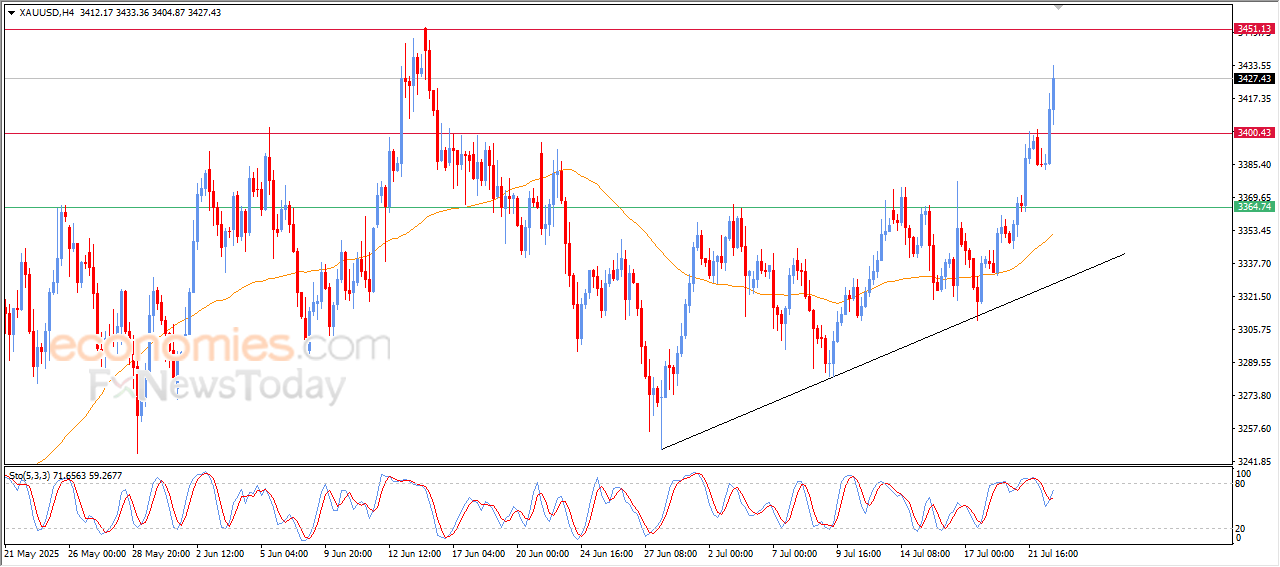The image size is (1280, 567).
Task: Click the stochastic 80 level label
Action: 1241,485
